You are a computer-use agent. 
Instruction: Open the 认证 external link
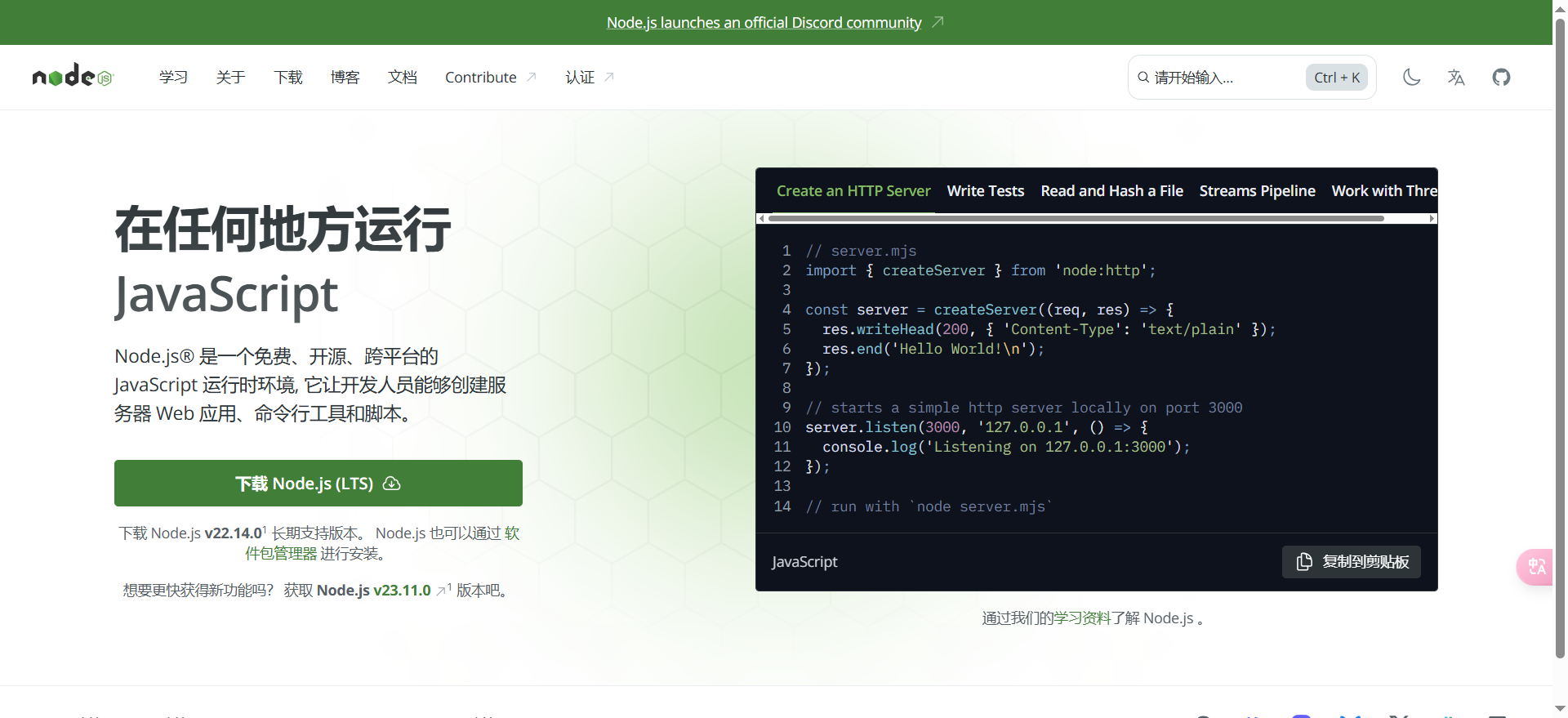tap(589, 78)
